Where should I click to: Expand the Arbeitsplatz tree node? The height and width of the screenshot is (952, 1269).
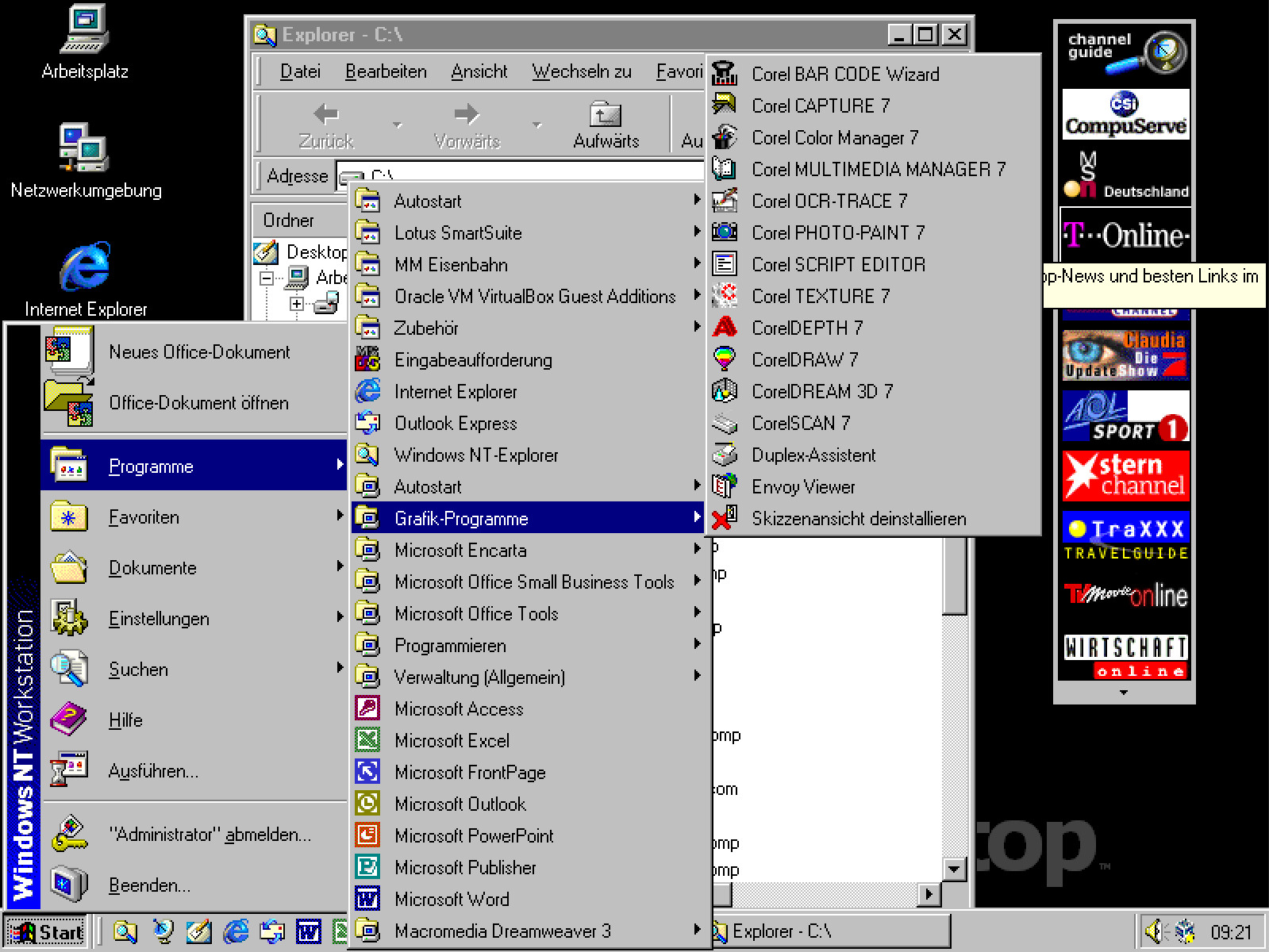pyautogui.click(x=267, y=278)
